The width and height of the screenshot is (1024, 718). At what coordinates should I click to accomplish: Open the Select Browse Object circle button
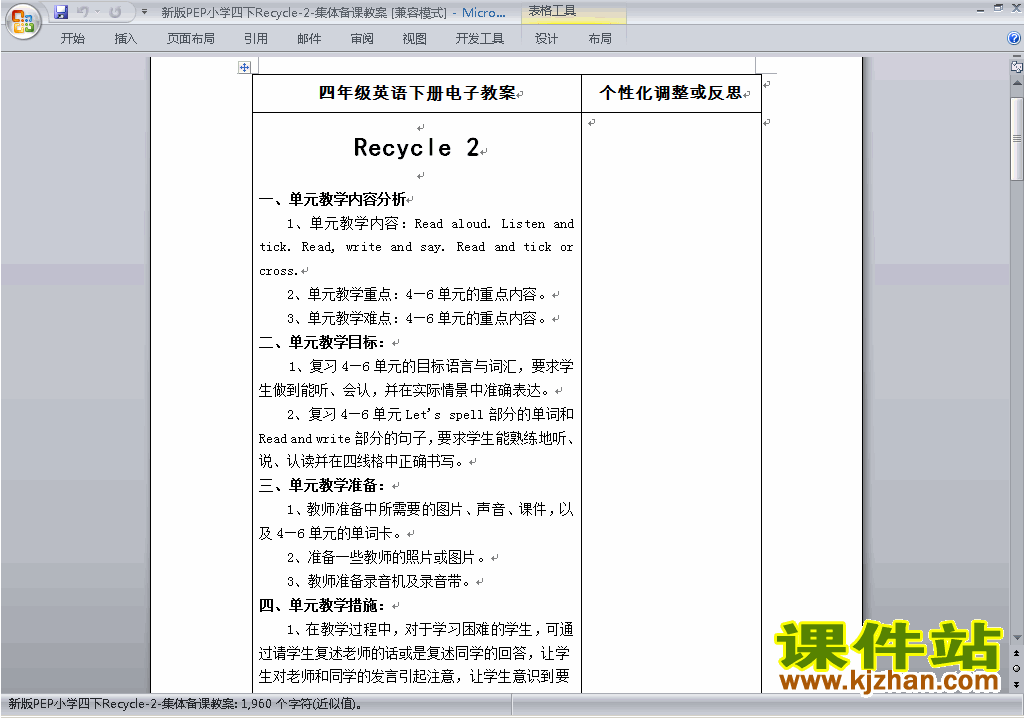1016,668
